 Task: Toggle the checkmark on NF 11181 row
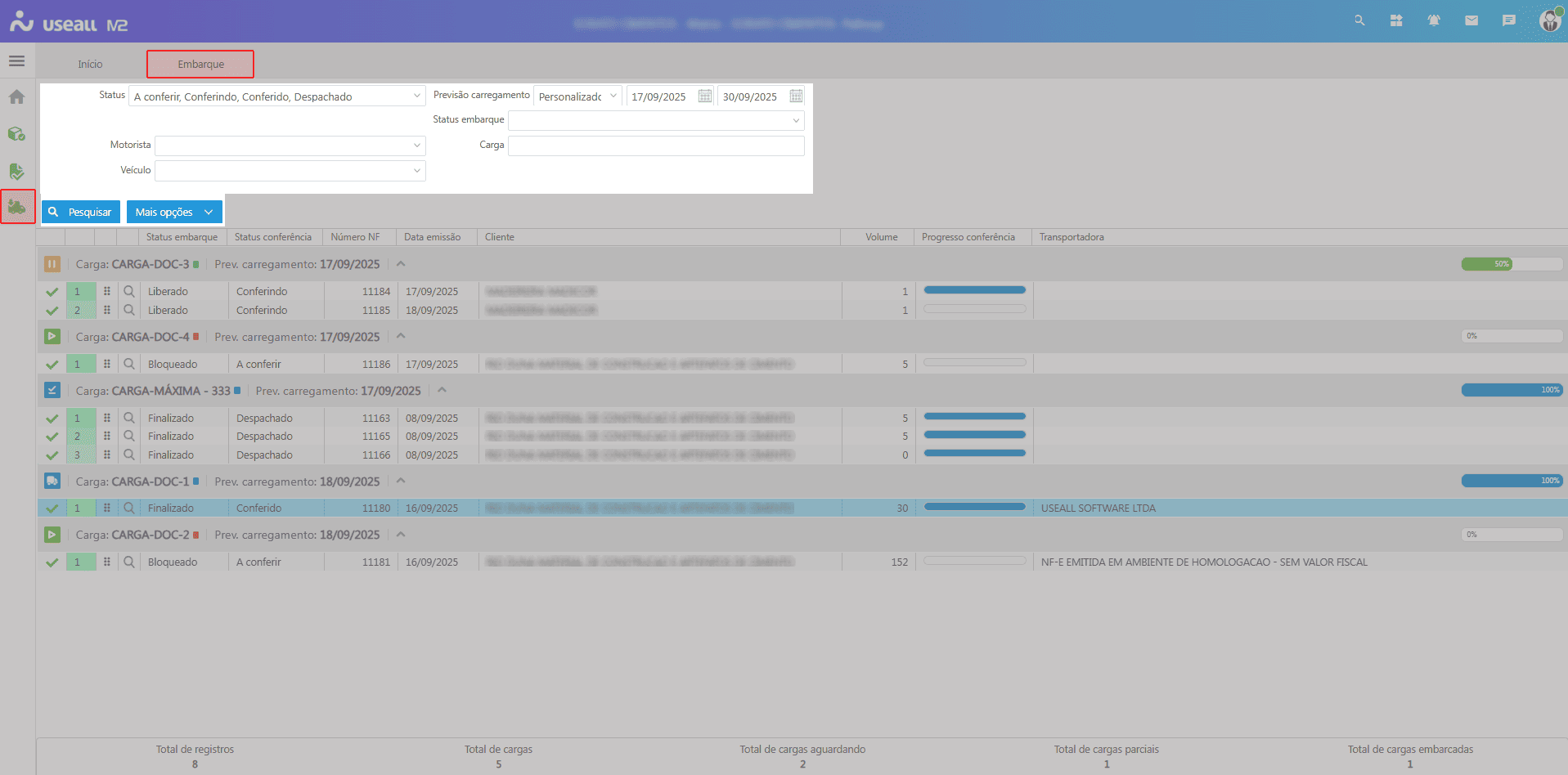[52, 562]
